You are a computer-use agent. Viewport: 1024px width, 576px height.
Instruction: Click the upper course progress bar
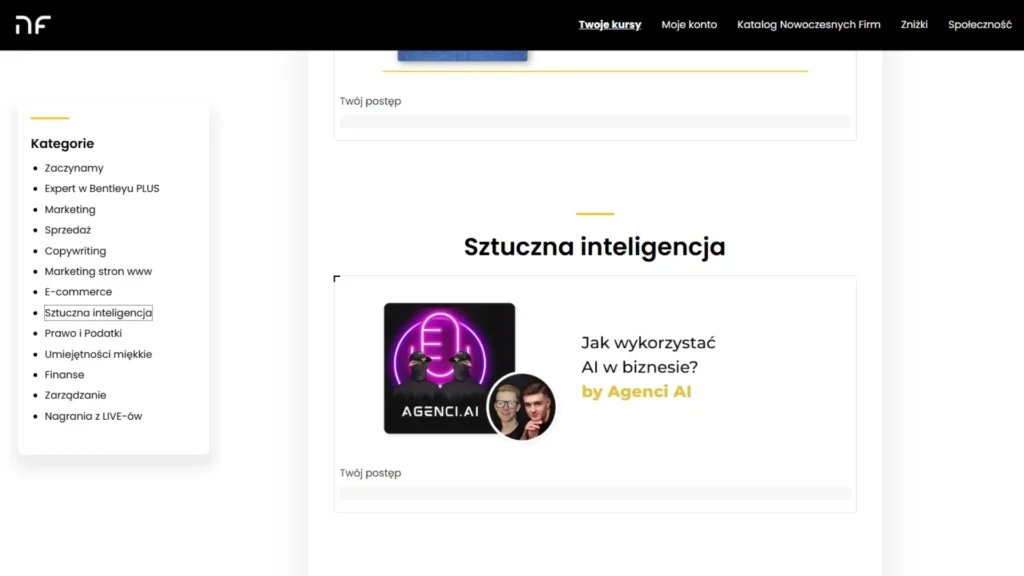(595, 121)
